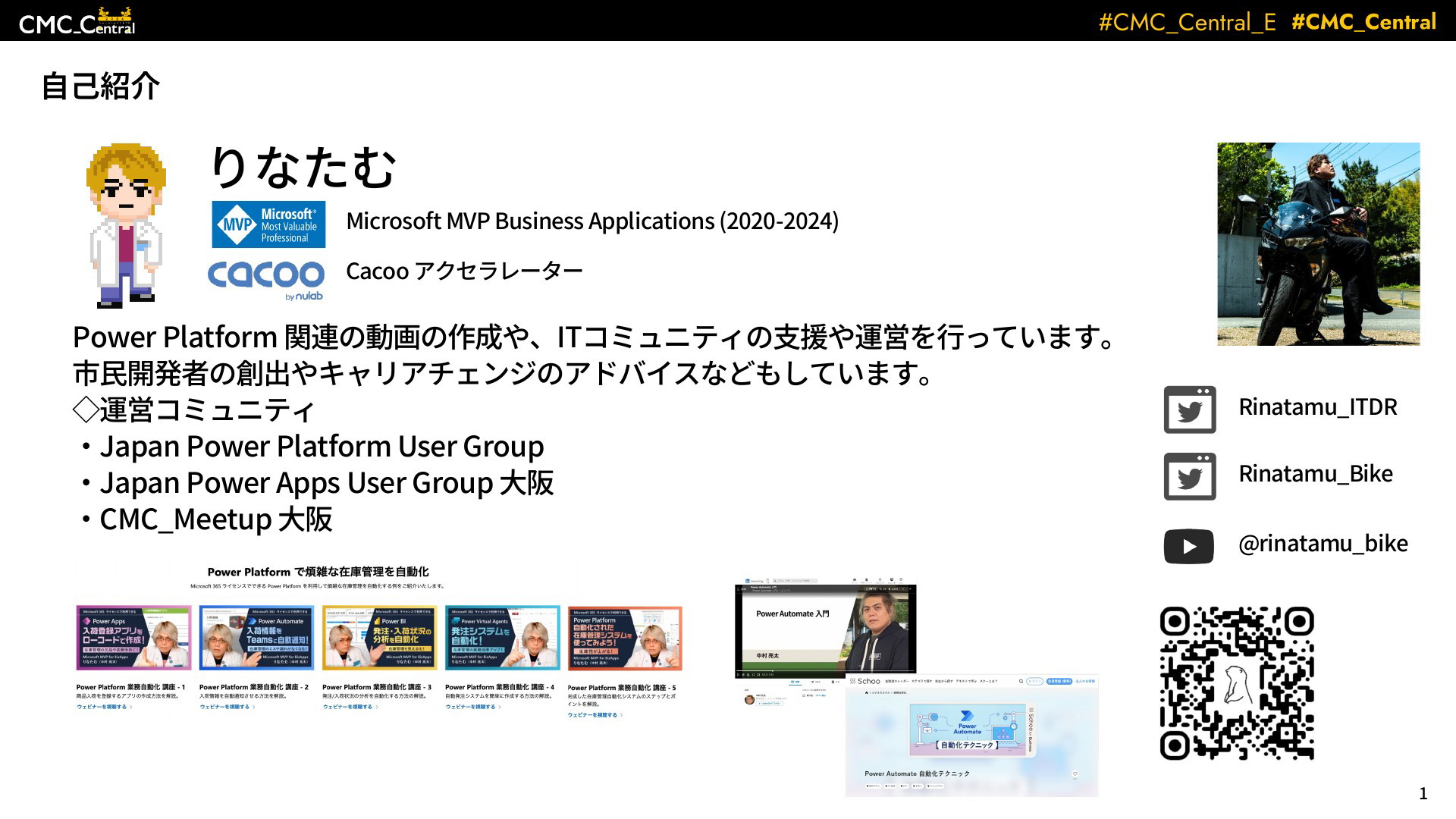Click the Twitter icon beside Rinatamu_ITDR

tap(1190, 409)
